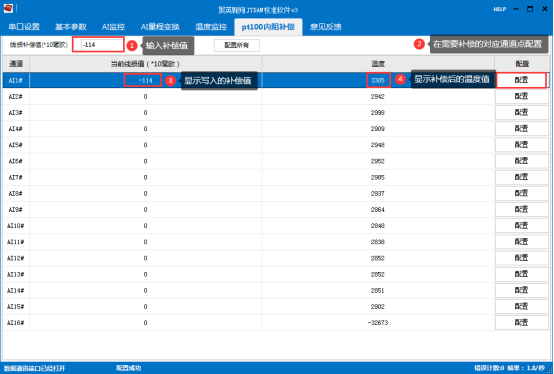Click the temperature value in AI2# row

pos(378,96)
